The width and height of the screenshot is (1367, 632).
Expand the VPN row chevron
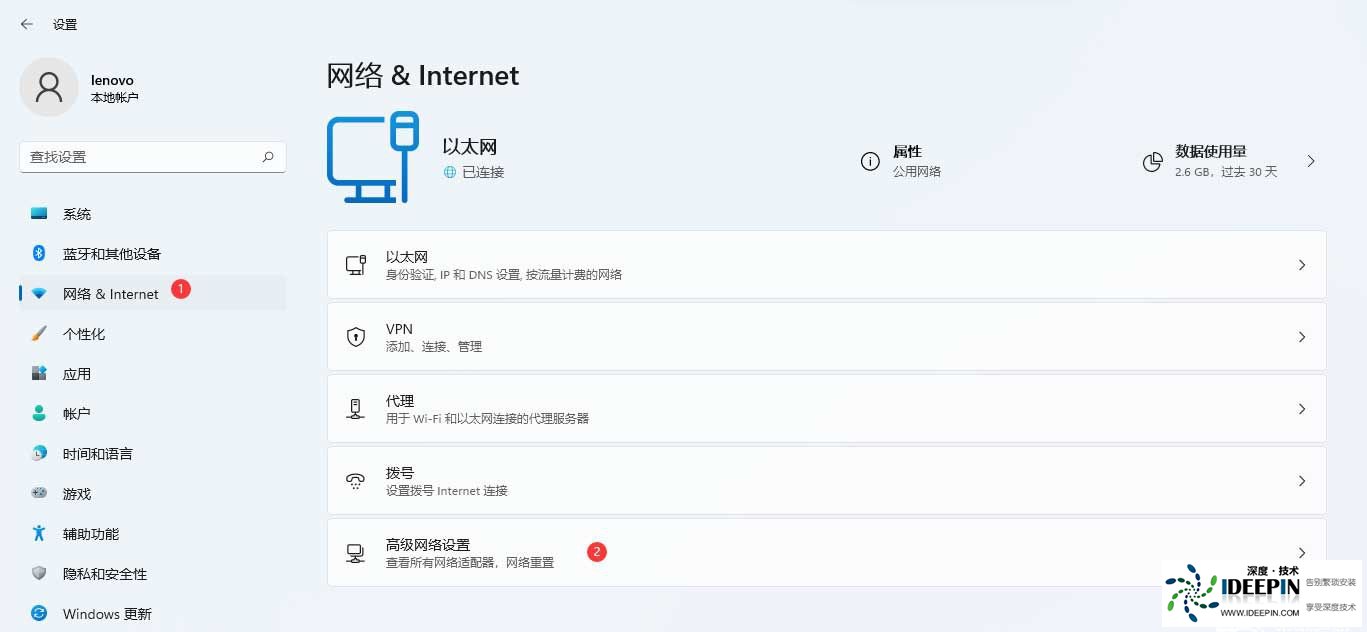click(x=1301, y=337)
